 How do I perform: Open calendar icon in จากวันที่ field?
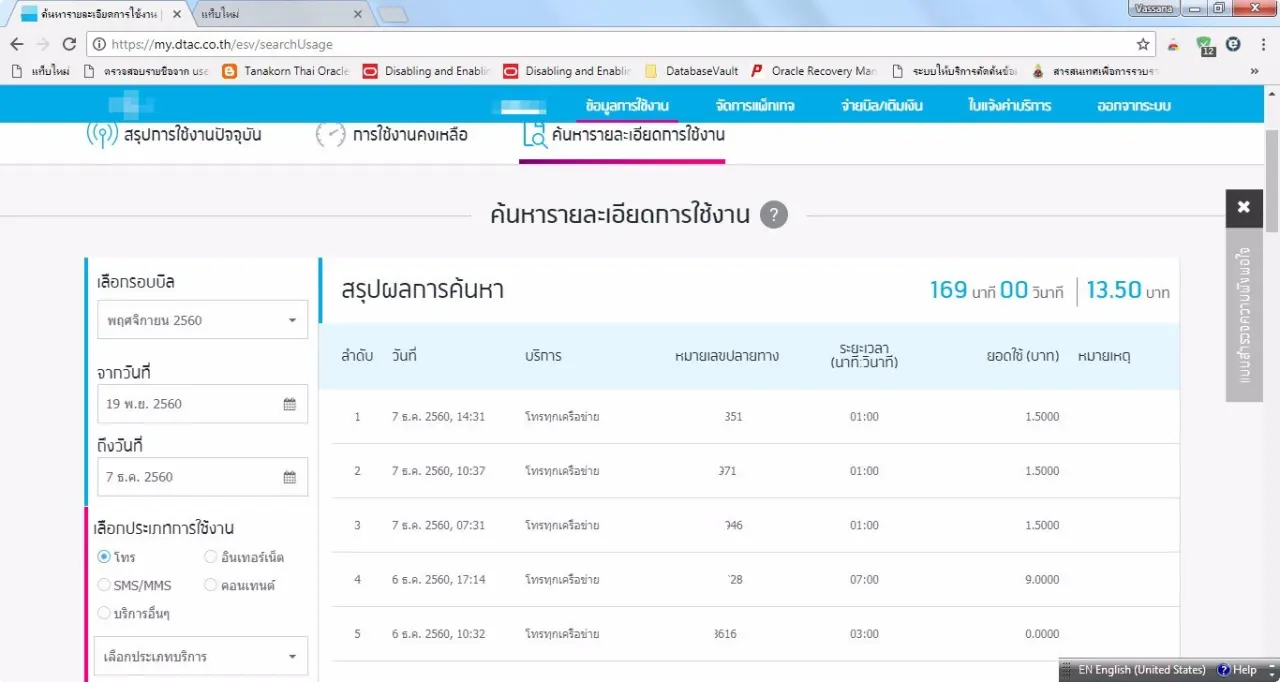289,405
